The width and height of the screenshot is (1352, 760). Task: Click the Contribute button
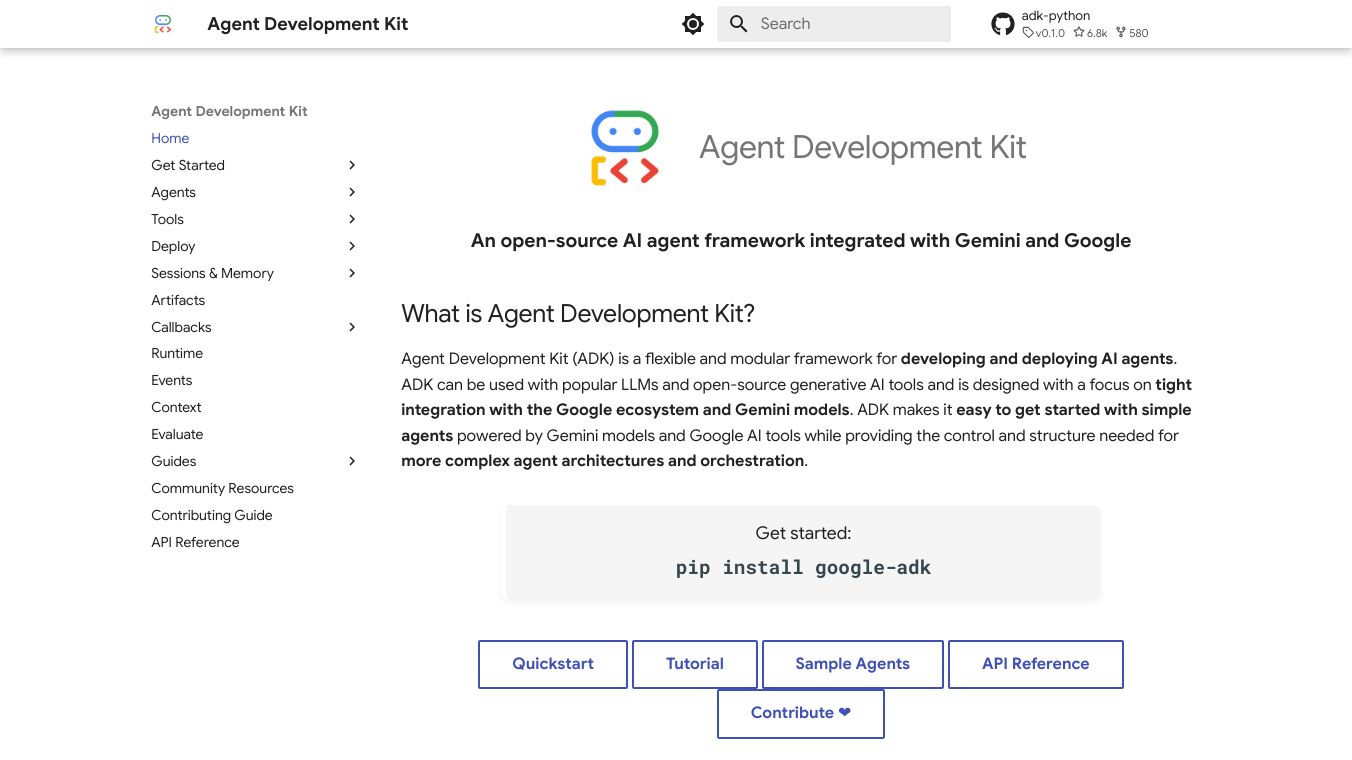pyautogui.click(x=801, y=713)
